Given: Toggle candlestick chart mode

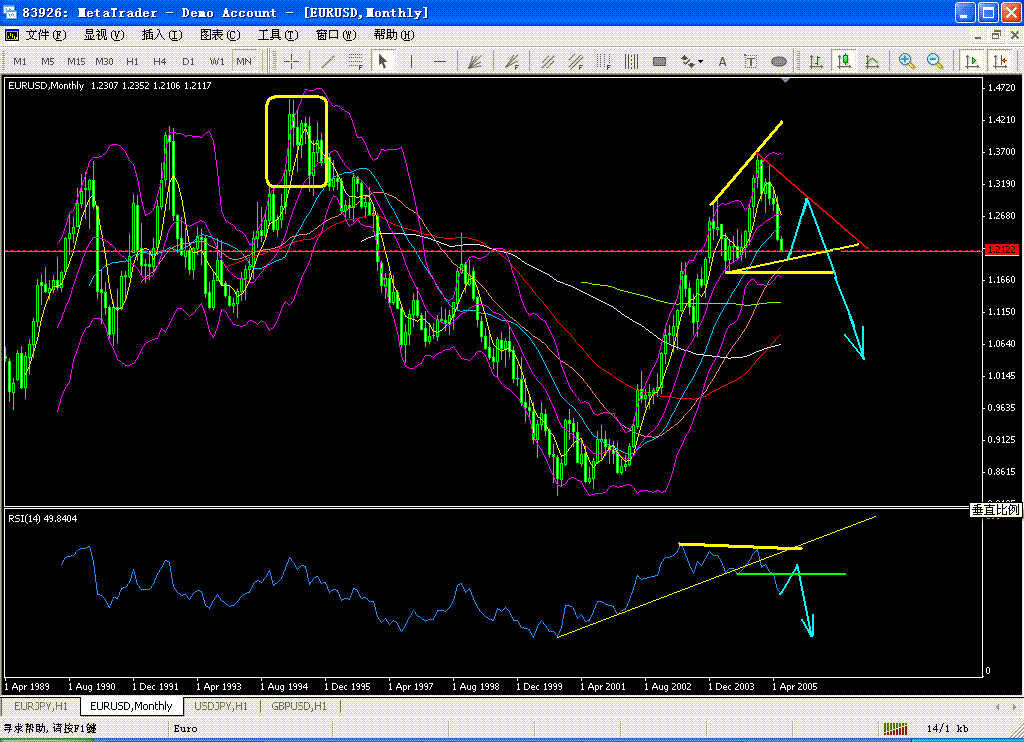Looking at the screenshot, I should click(844, 61).
